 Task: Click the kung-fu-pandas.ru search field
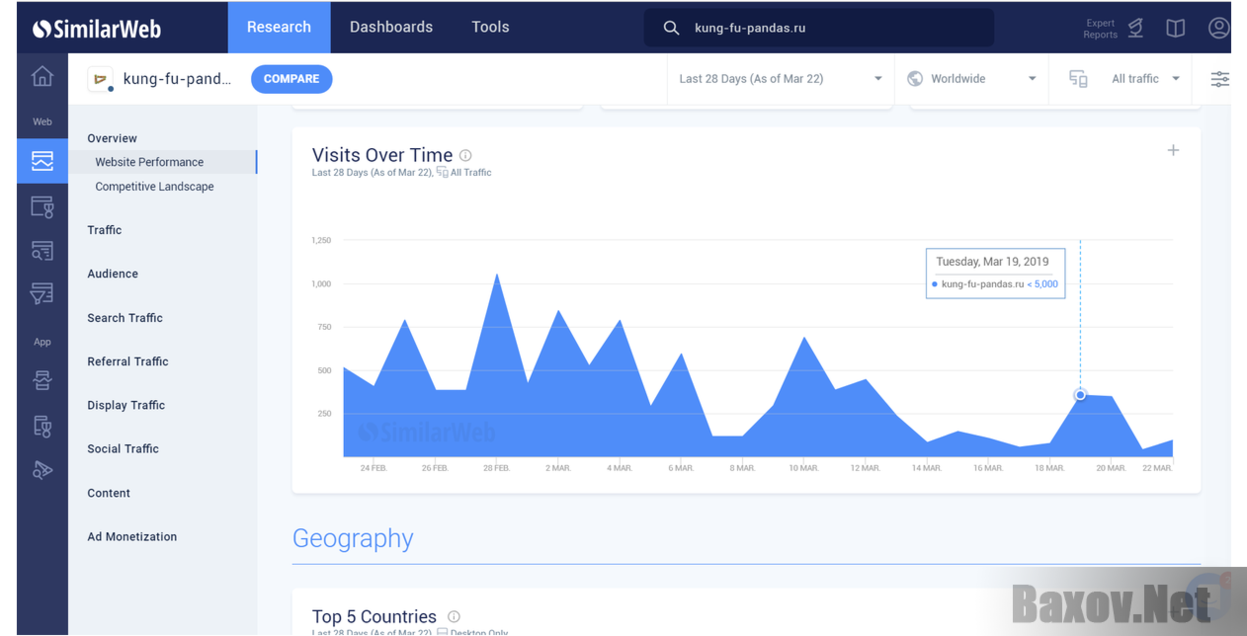point(819,28)
